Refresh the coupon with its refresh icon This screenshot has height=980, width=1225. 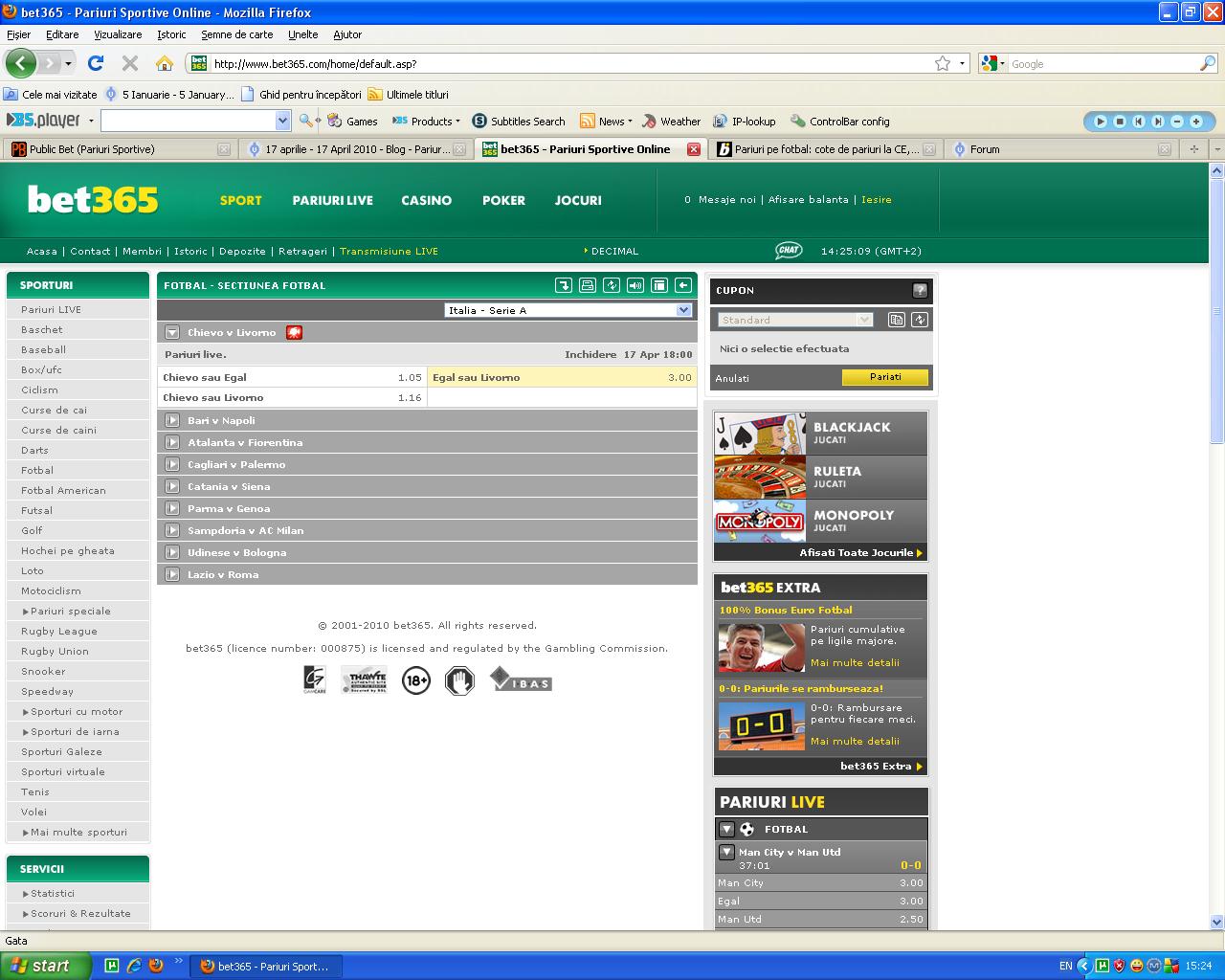[x=920, y=320]
